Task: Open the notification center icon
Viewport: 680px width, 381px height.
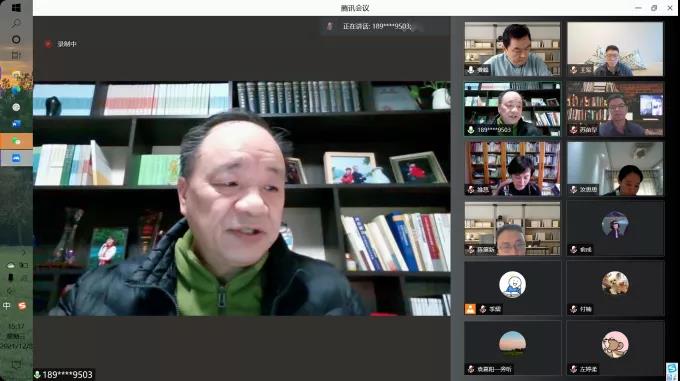Action: coord(16,365)
